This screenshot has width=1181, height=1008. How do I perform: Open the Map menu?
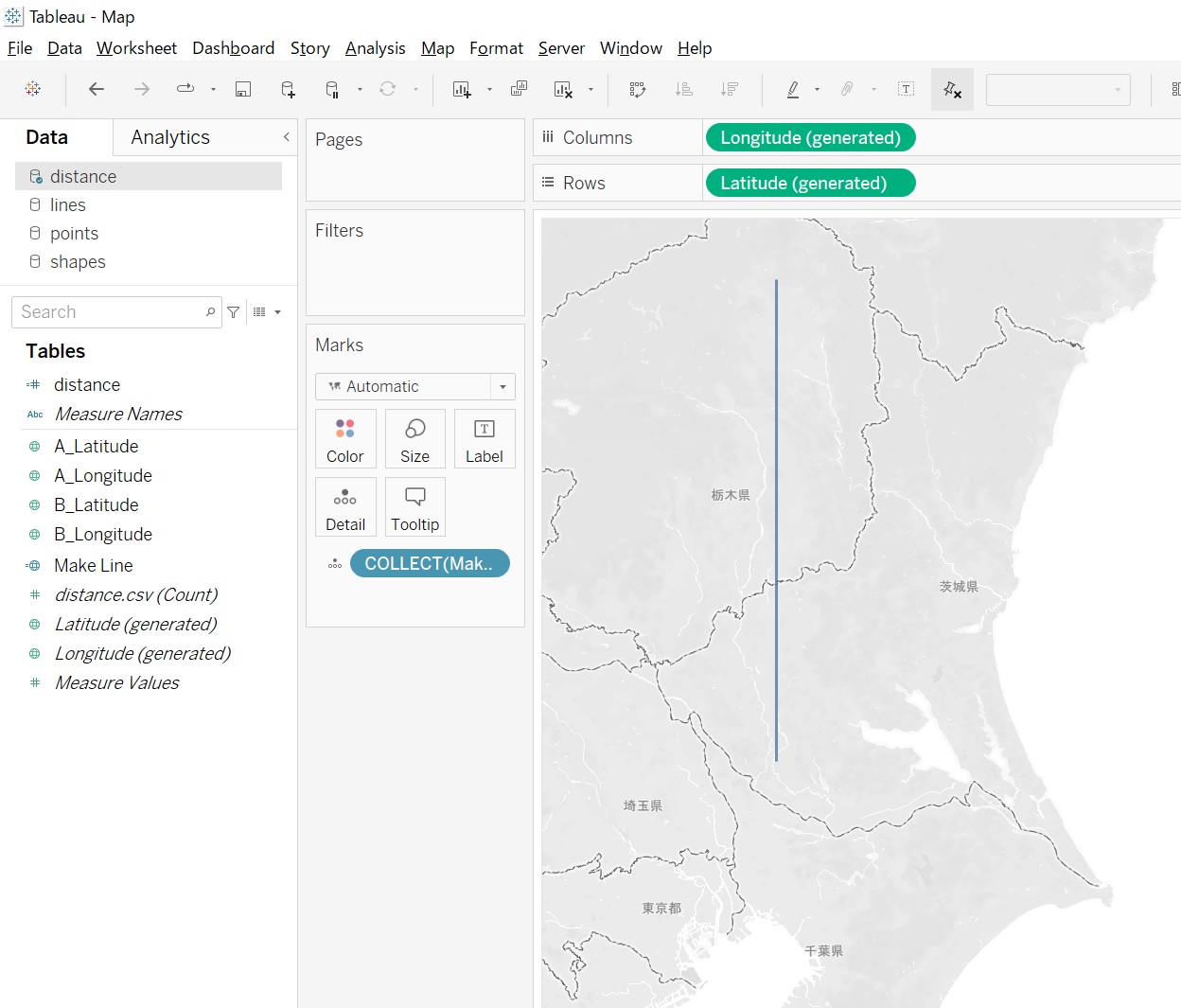pyautogui.click(x=437, y=48)
